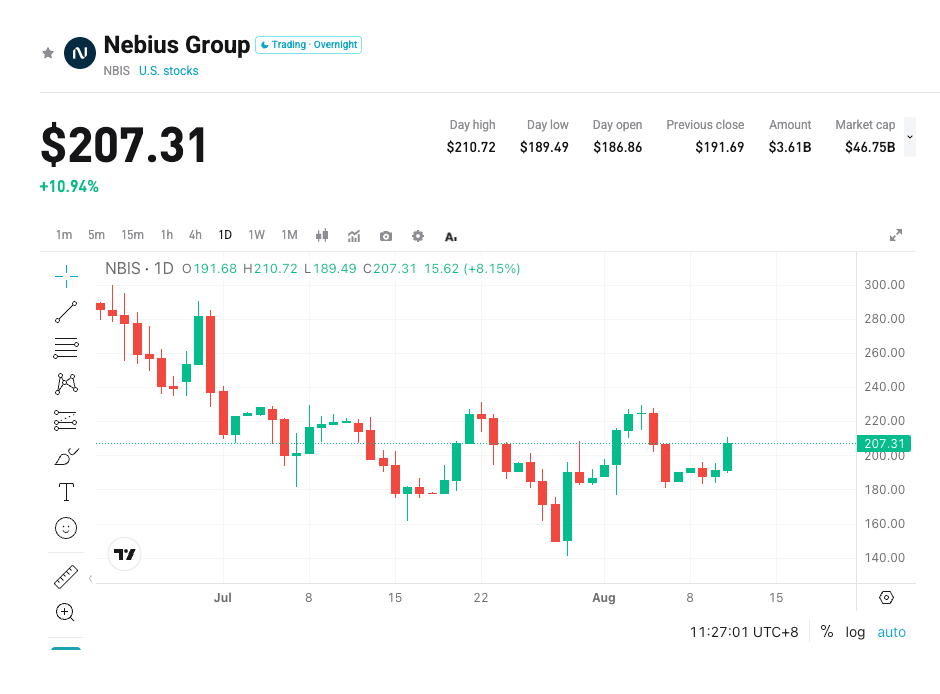Switch to the 4h timeframe

(x=195, y=235)
